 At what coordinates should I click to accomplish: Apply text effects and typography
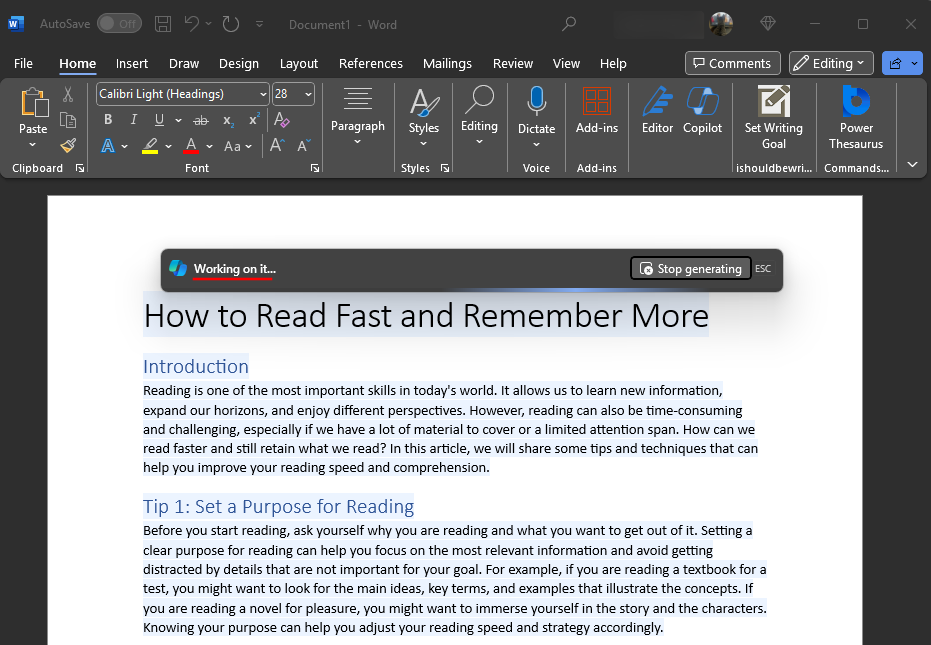(108, 146)
